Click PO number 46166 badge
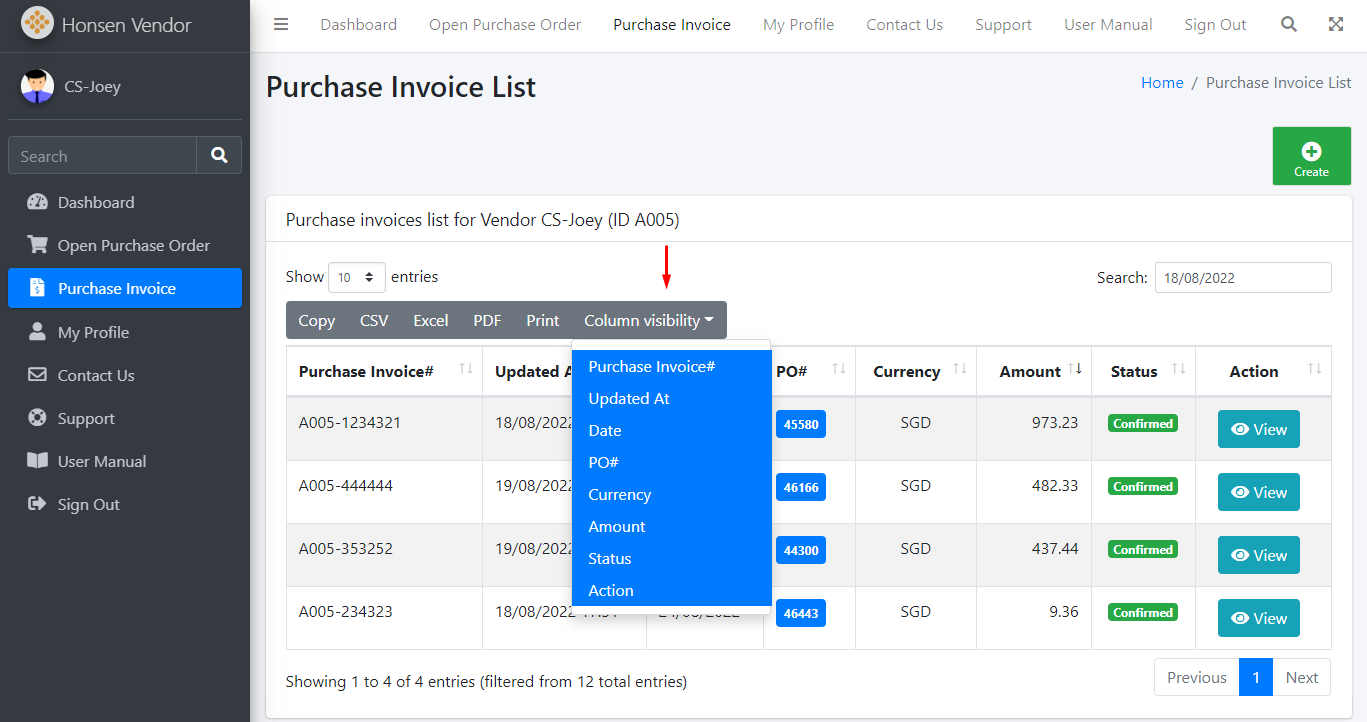This screenshot has height=722, width=1367. coord(800,487)
